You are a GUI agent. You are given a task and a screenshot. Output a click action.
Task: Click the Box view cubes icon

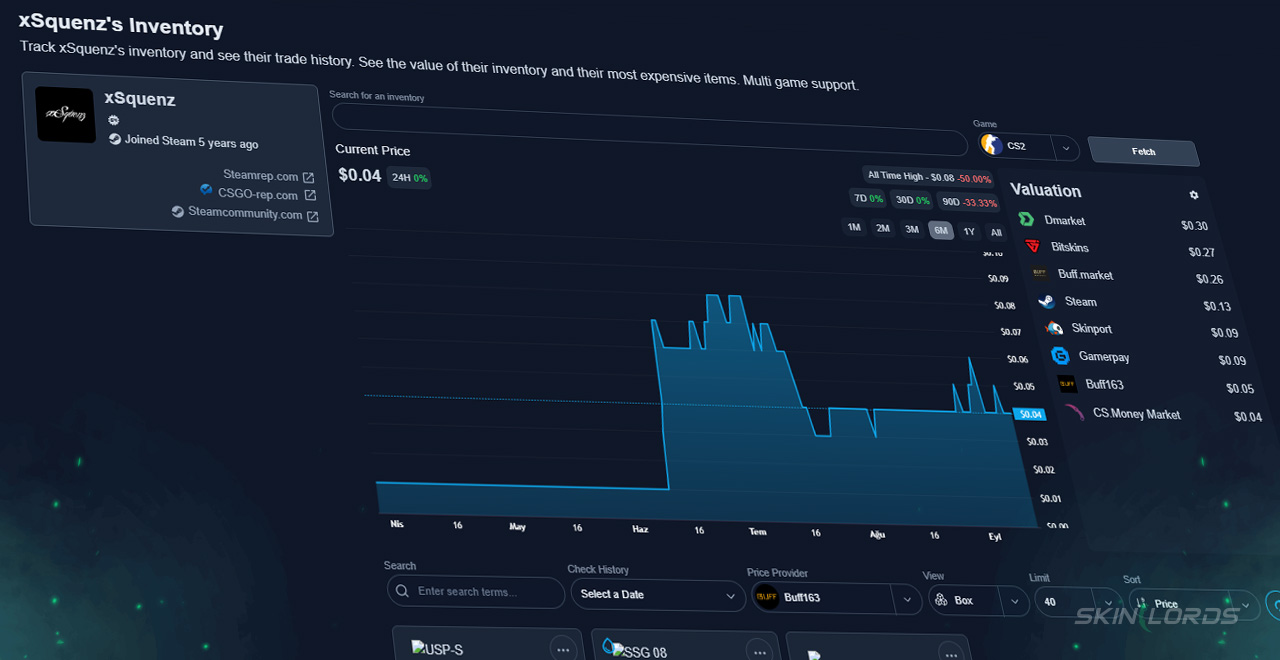point(941,600)
